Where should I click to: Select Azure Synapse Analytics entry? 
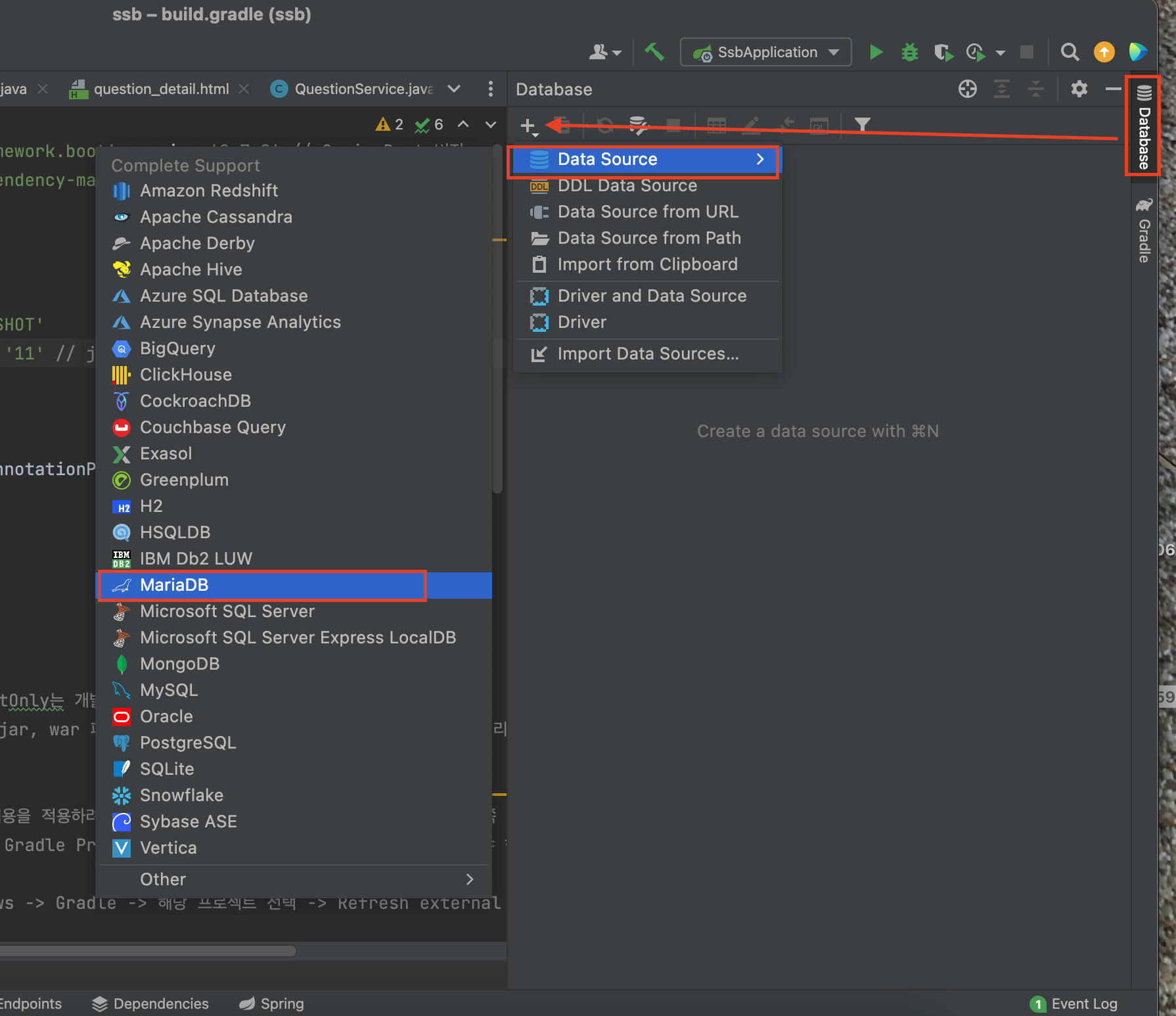point(294,322)
